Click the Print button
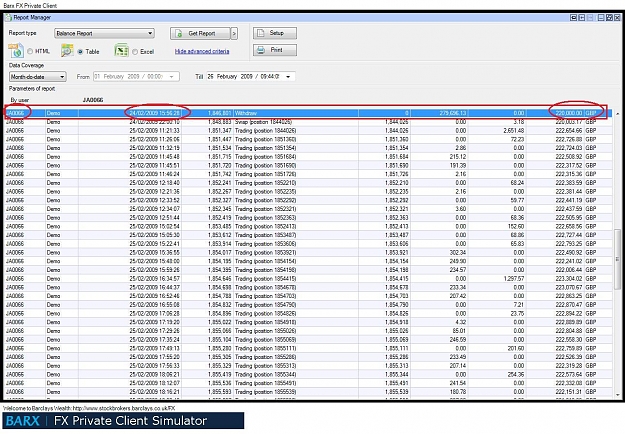Image resolution: width=625 pixels, height=434 pixels. pos(275,50)
